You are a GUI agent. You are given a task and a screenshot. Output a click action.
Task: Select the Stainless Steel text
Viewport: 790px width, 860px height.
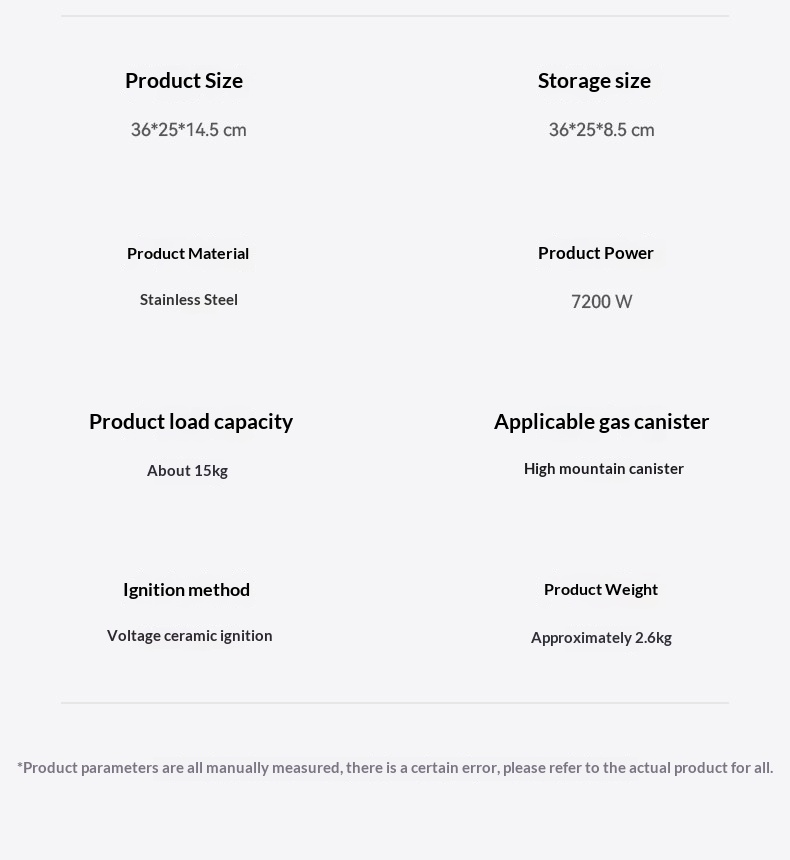189,299
